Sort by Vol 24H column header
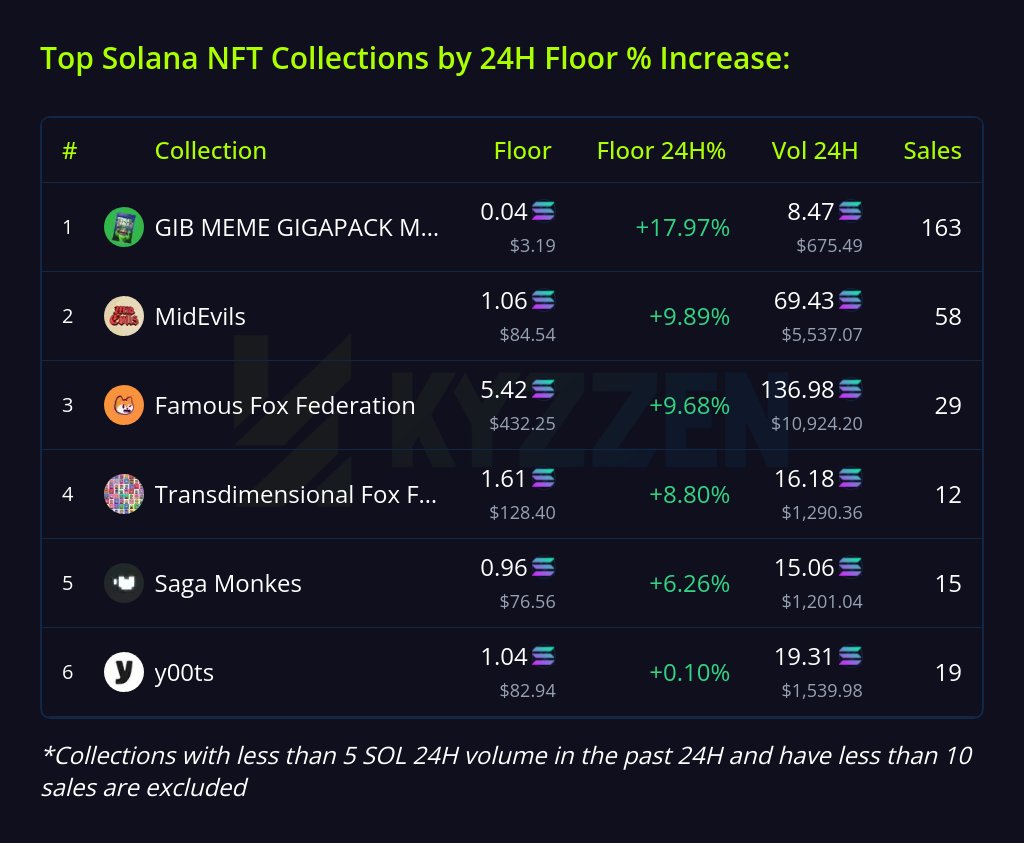Viewport: 1024px width, 843px height. 814,151
